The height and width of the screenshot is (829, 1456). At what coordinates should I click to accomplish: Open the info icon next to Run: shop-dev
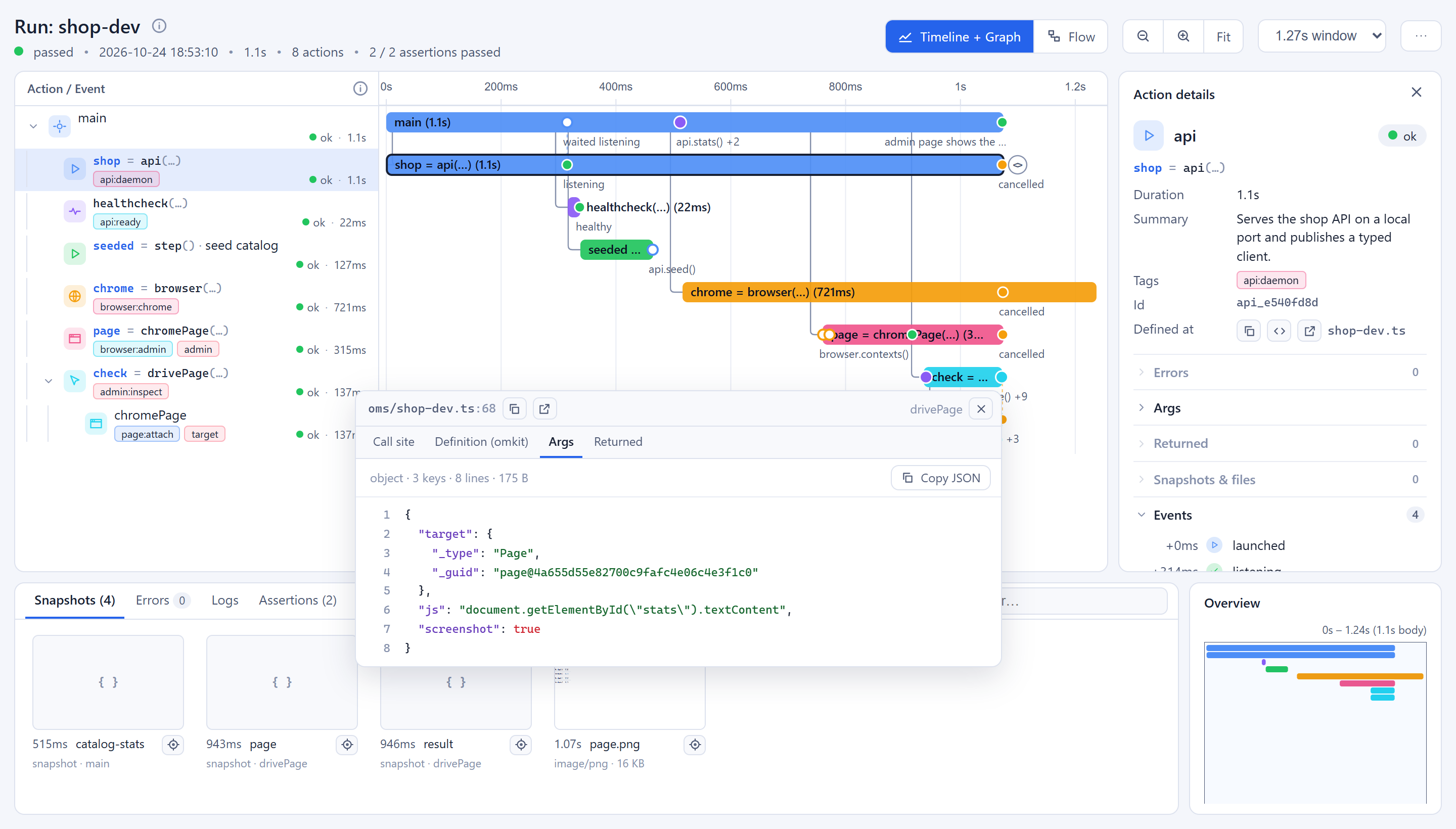click(159, 26)
